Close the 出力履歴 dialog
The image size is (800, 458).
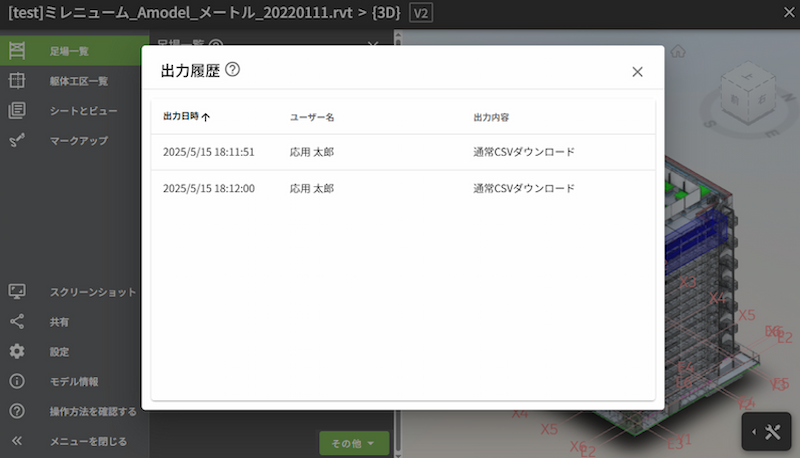tap(637, 72)
